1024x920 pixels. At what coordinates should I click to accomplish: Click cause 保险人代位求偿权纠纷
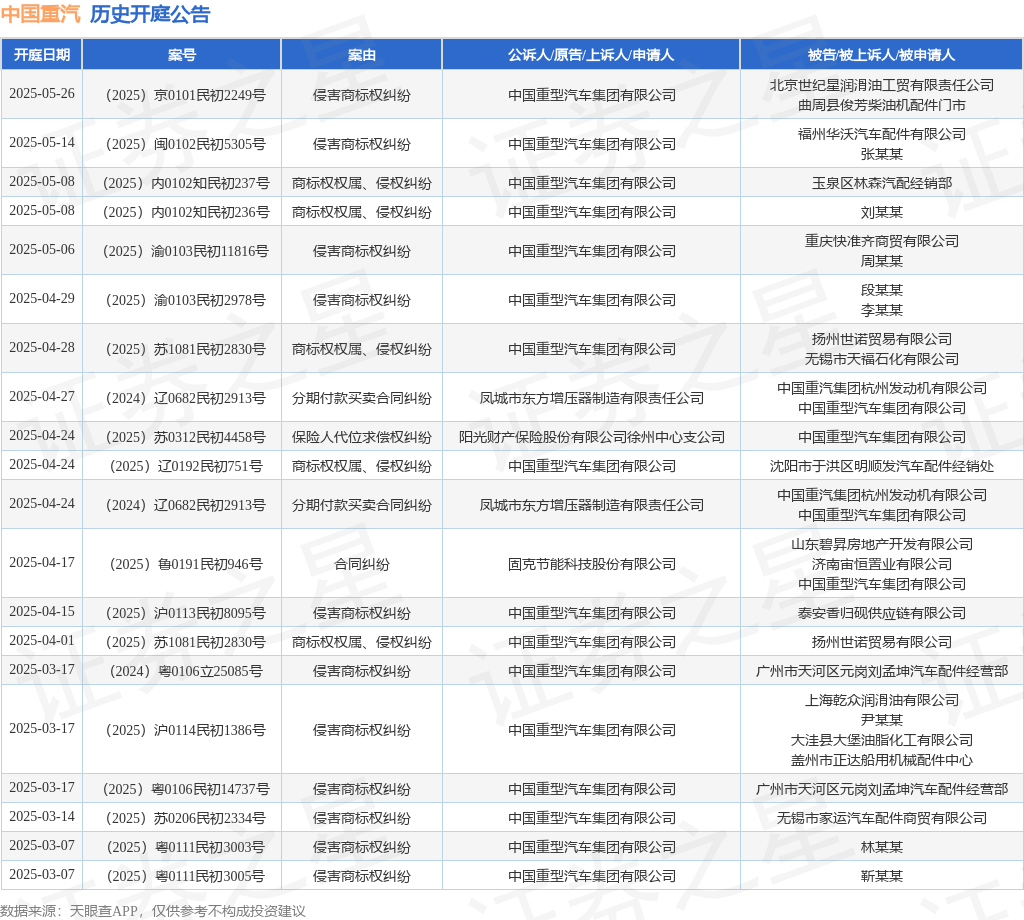(x=362, y=437)
